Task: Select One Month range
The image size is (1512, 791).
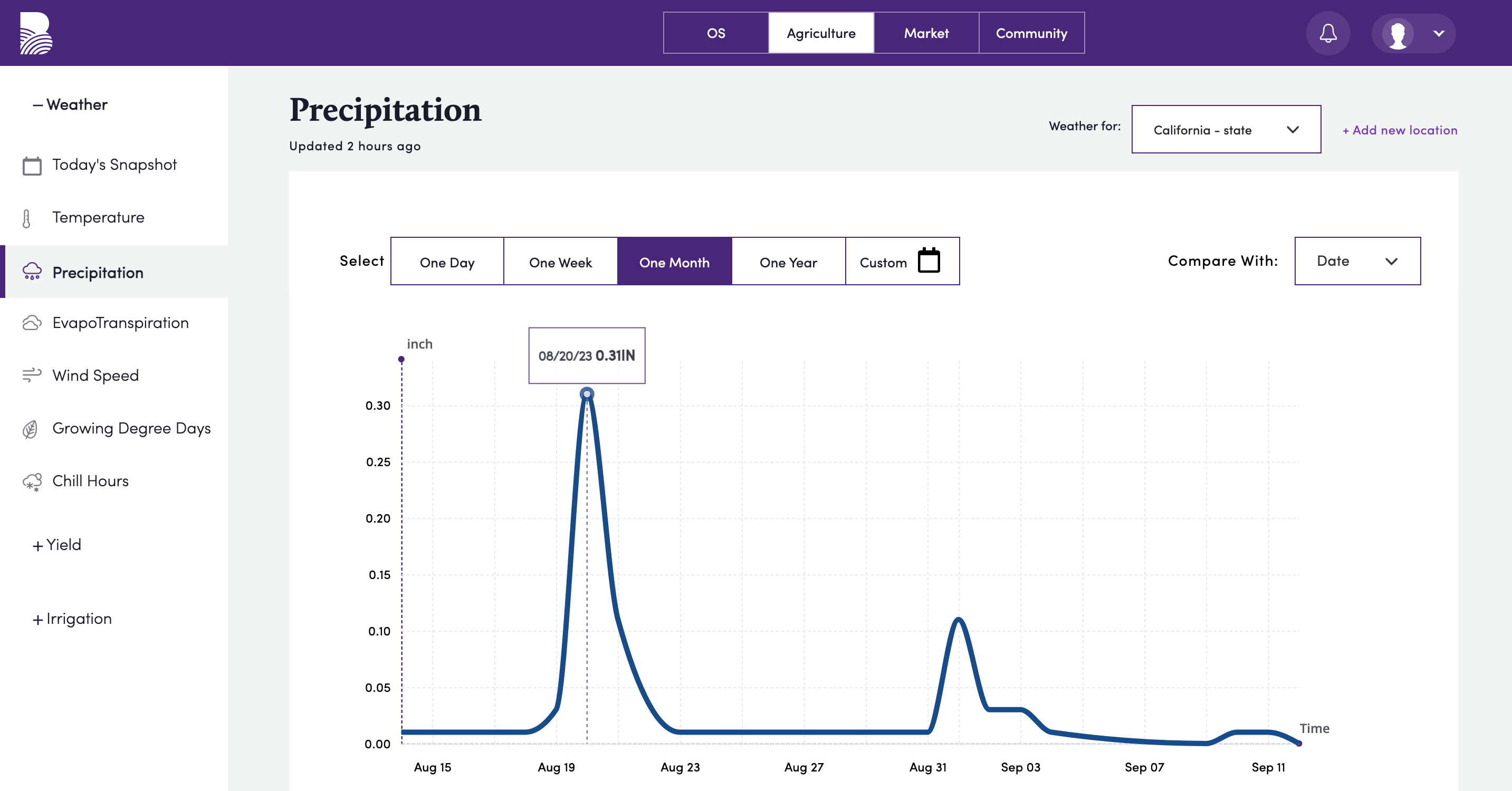Action: click(674, 261)
